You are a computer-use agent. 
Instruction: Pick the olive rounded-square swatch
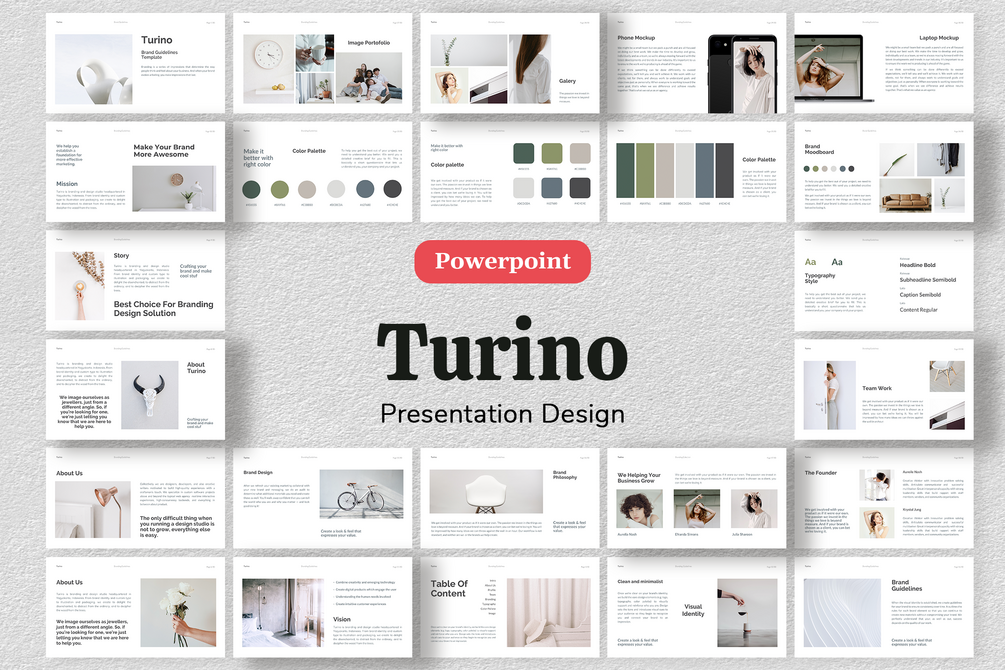pos(552,153)
